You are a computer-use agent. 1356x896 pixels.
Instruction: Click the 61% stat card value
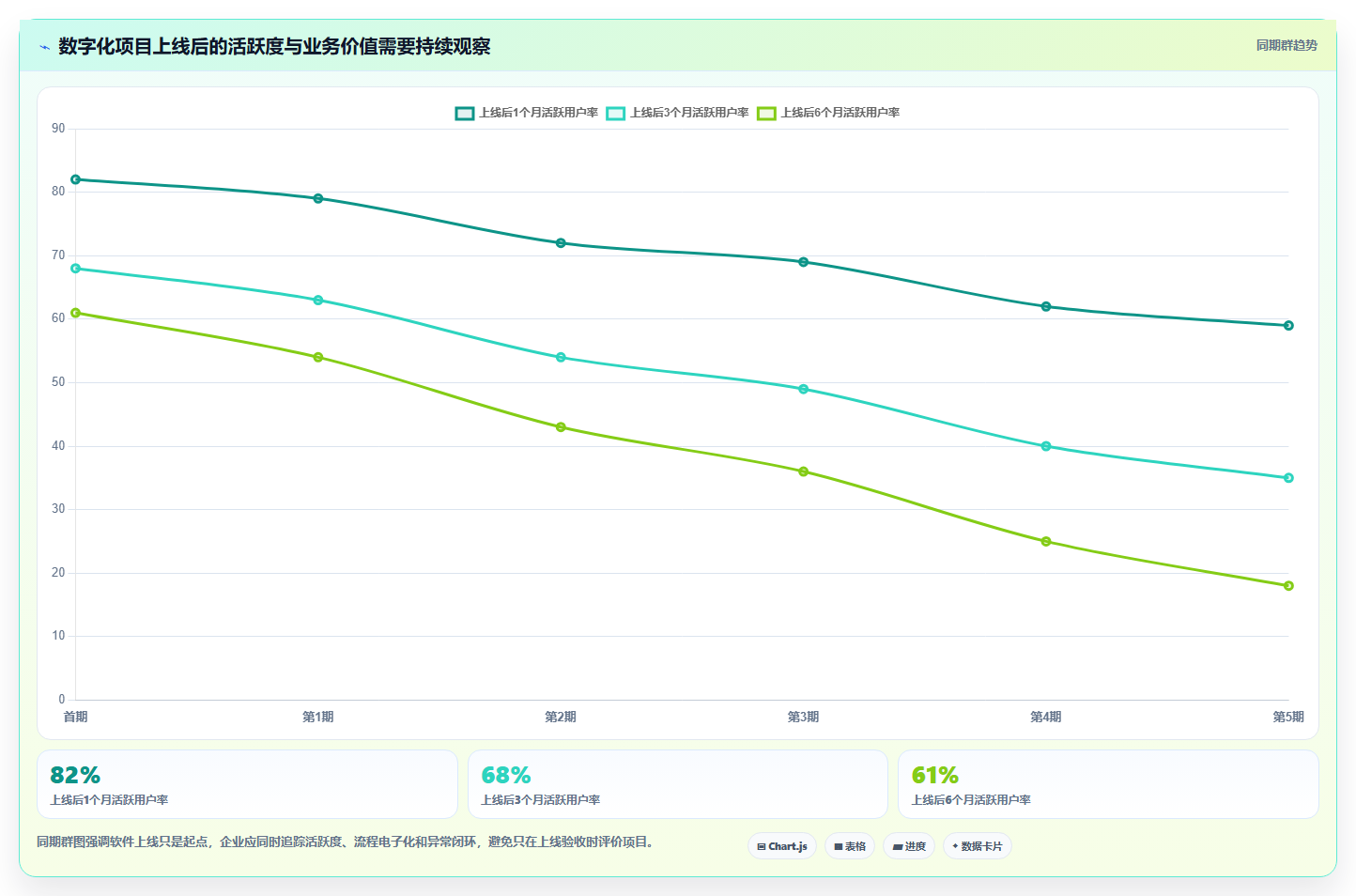(x=935, y=775)
